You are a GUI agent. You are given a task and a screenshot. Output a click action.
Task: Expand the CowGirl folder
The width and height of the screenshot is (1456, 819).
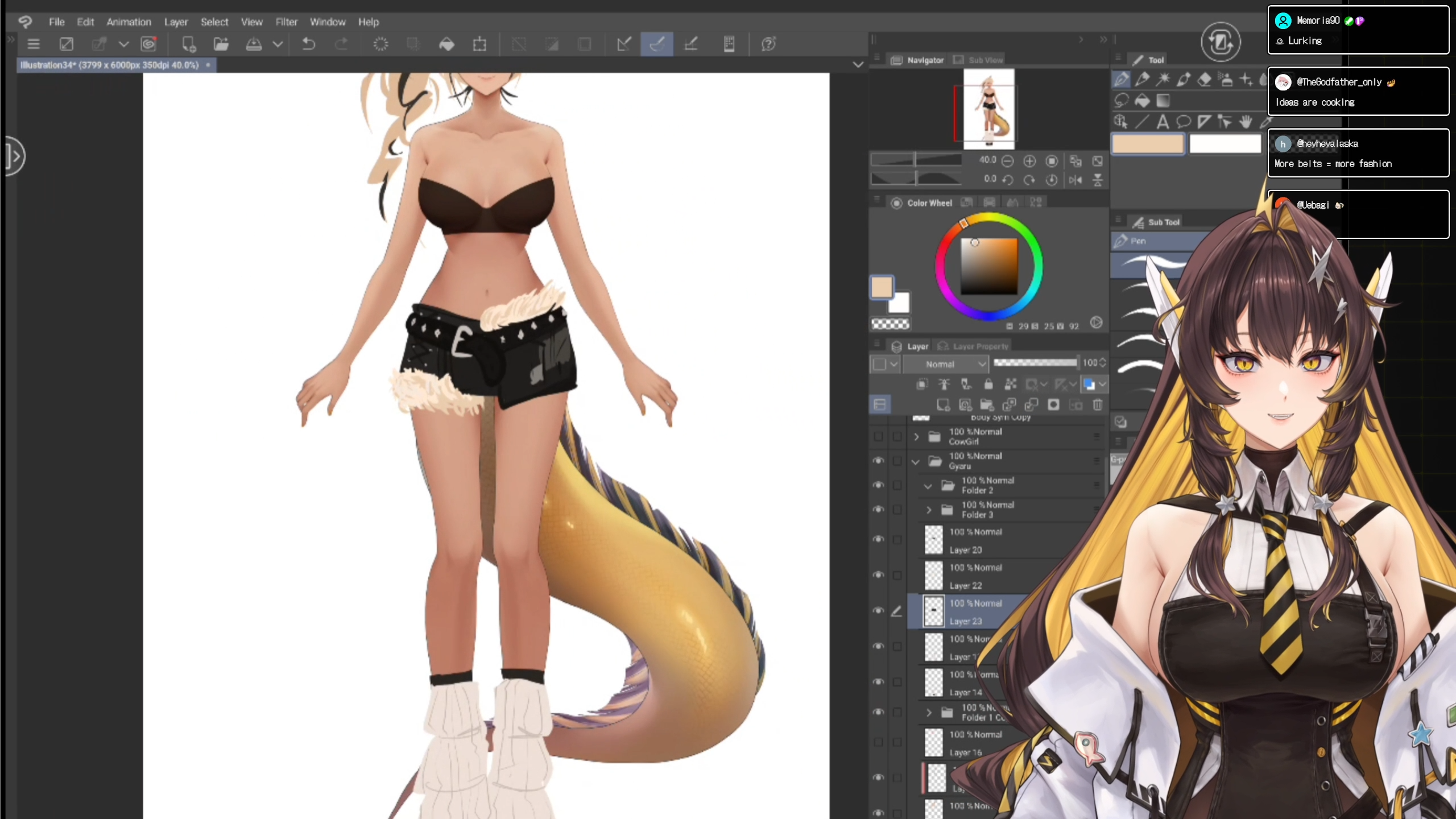coord(916,437)
